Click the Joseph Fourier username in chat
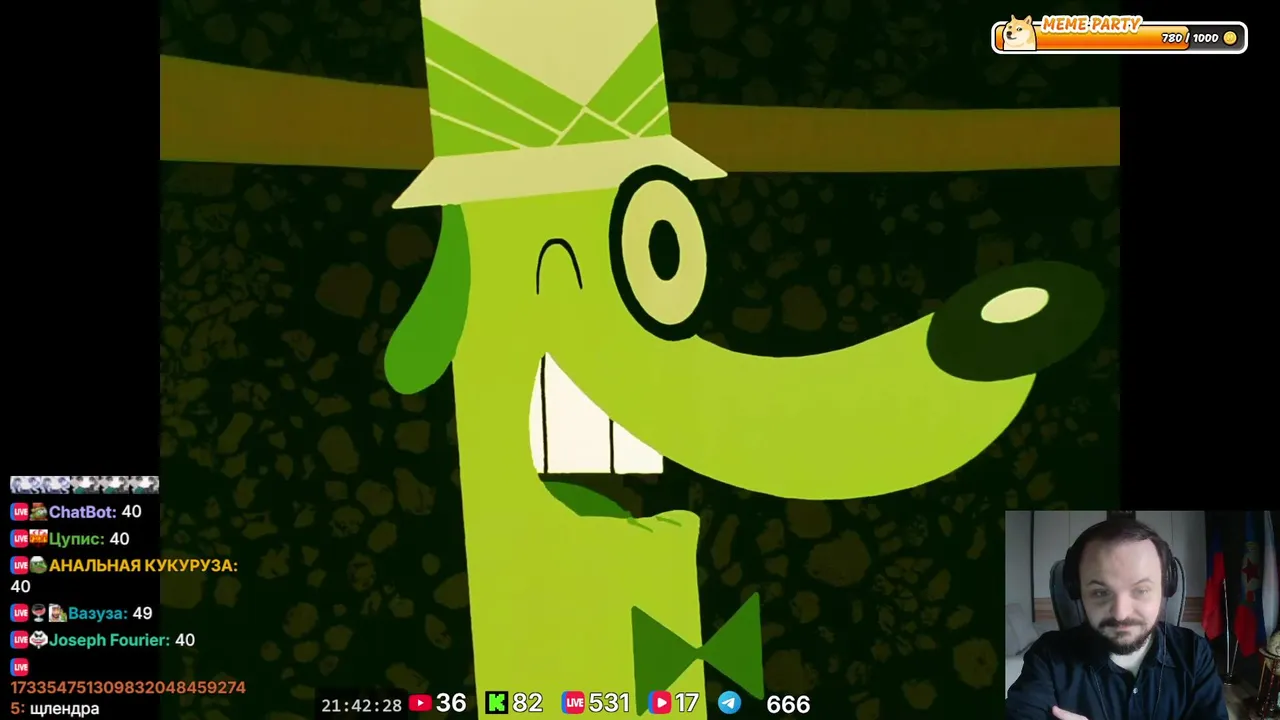The width and height of the screenshot is (1280, 720). [x=110, y=640]
